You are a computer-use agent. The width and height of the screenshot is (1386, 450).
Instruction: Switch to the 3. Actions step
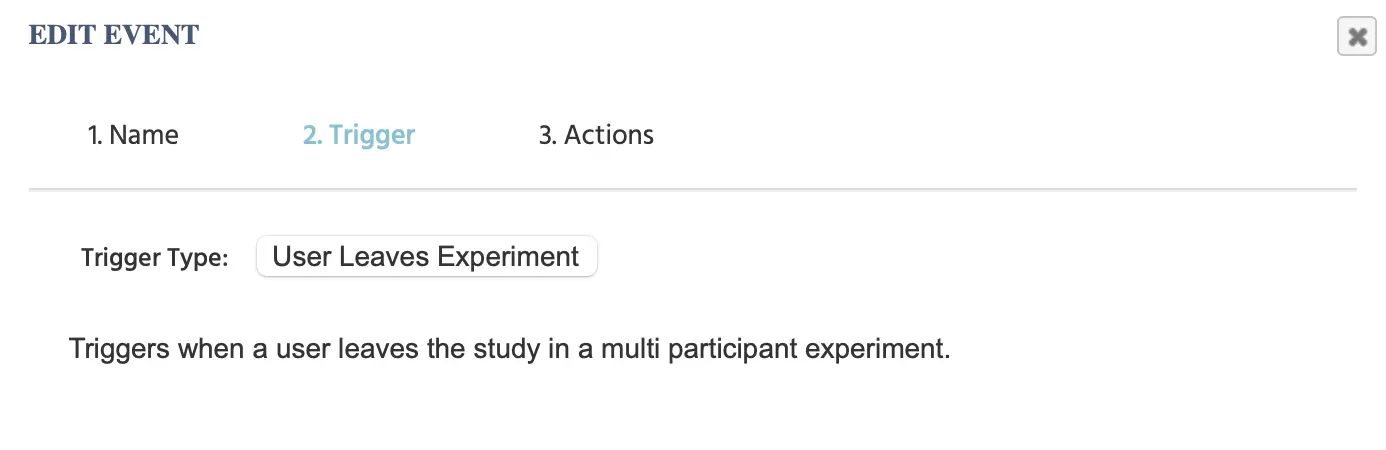[x=596, y=135]
